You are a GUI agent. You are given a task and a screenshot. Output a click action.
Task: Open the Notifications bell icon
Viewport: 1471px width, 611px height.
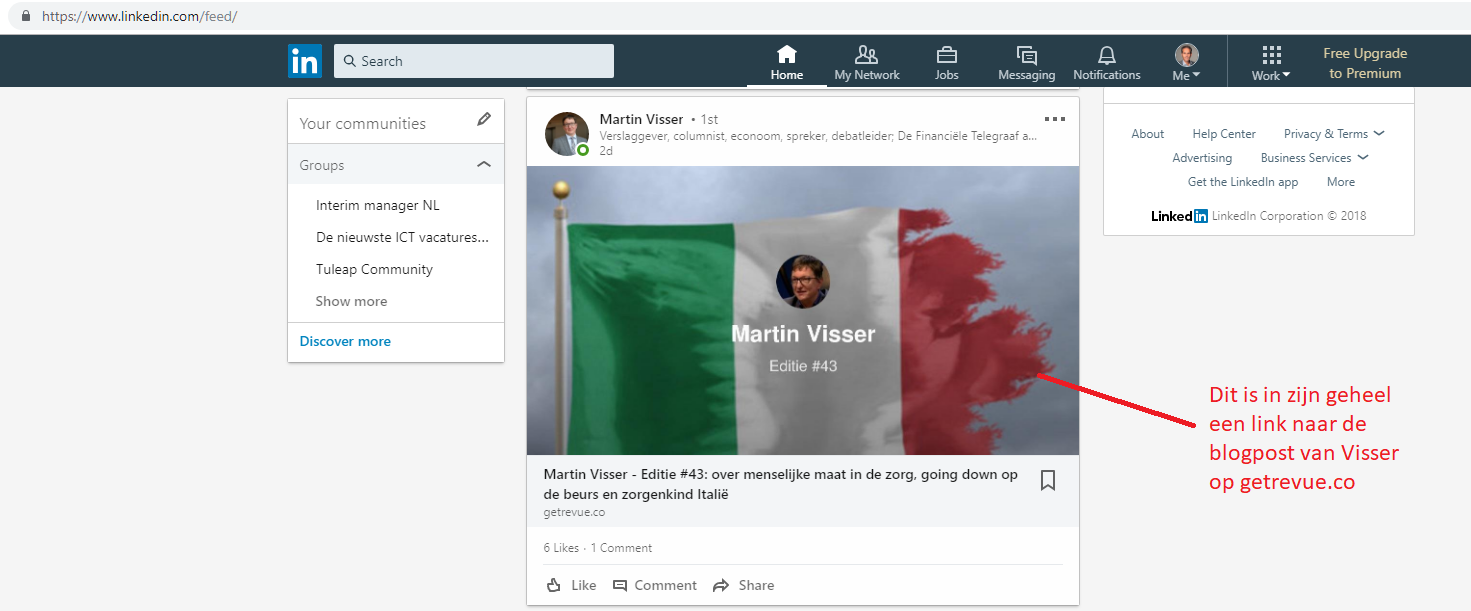[1107, 54]
